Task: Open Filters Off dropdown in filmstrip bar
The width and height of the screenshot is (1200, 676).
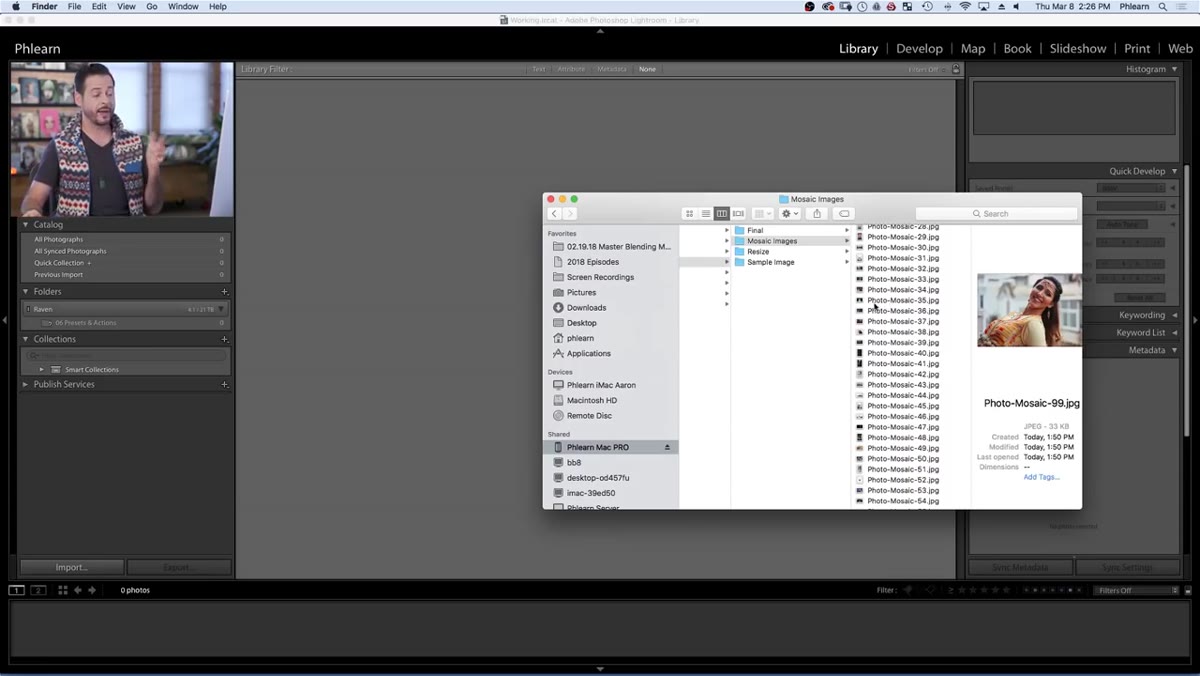Action: click(1136, 590)
